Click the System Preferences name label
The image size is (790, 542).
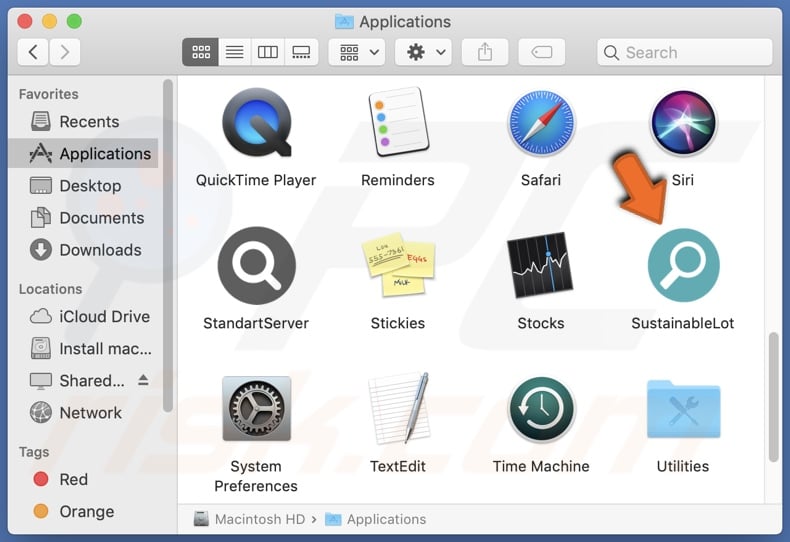point(256,476)
